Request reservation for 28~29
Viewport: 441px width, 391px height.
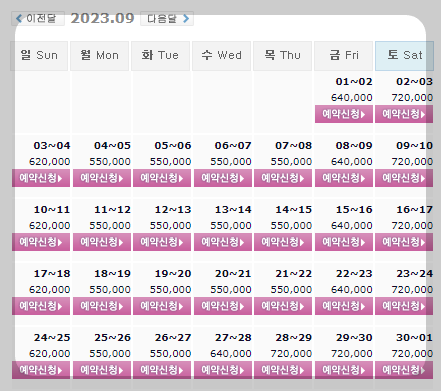(x=283, y=370)
